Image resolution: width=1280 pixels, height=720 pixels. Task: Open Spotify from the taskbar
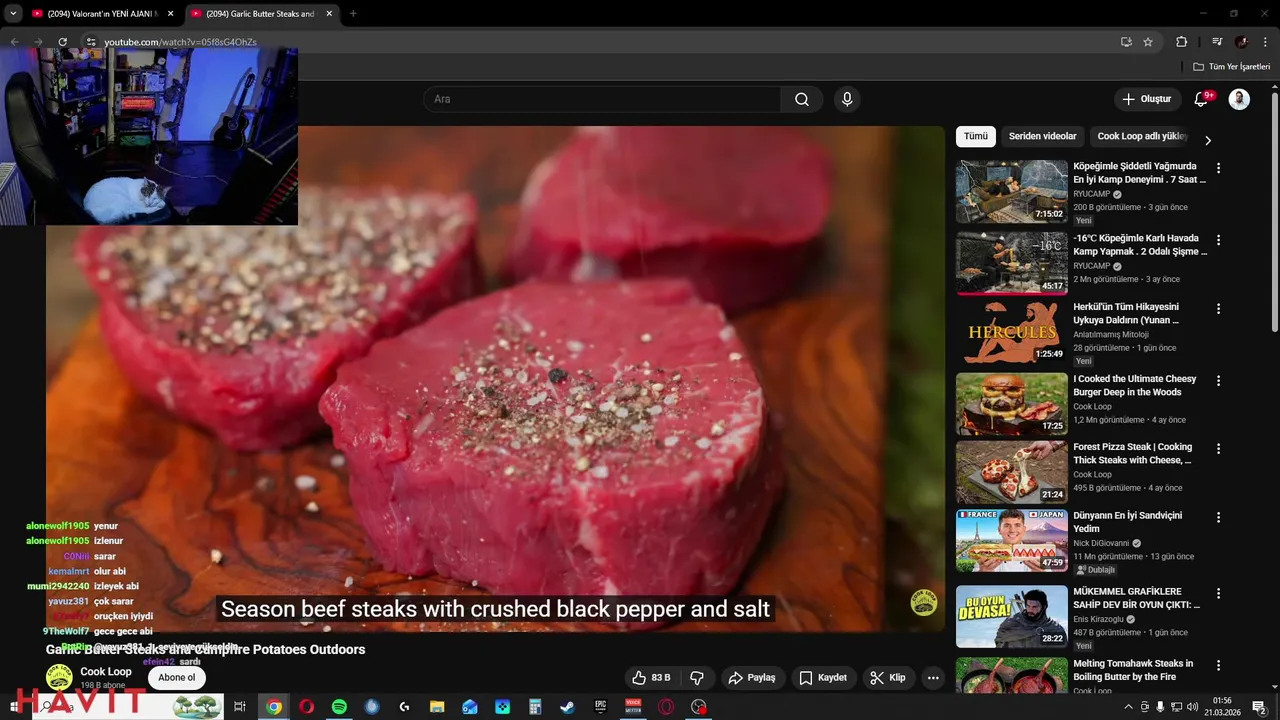coord(339,707)
